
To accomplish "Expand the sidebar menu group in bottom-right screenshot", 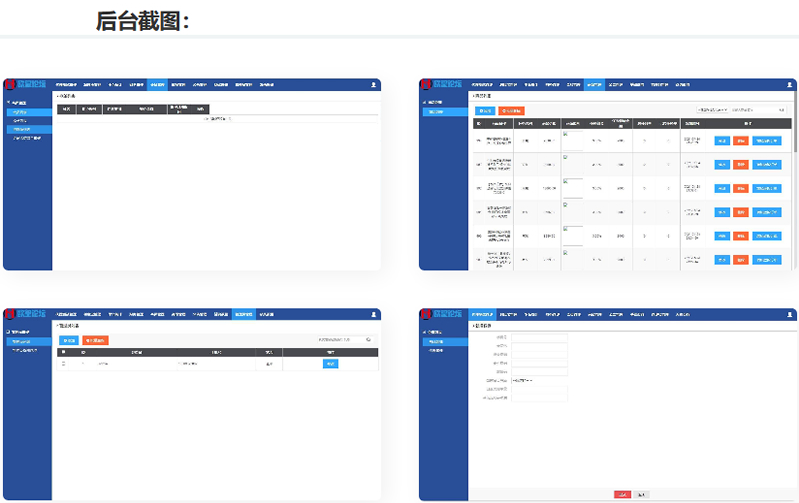I will pos(435,331).
